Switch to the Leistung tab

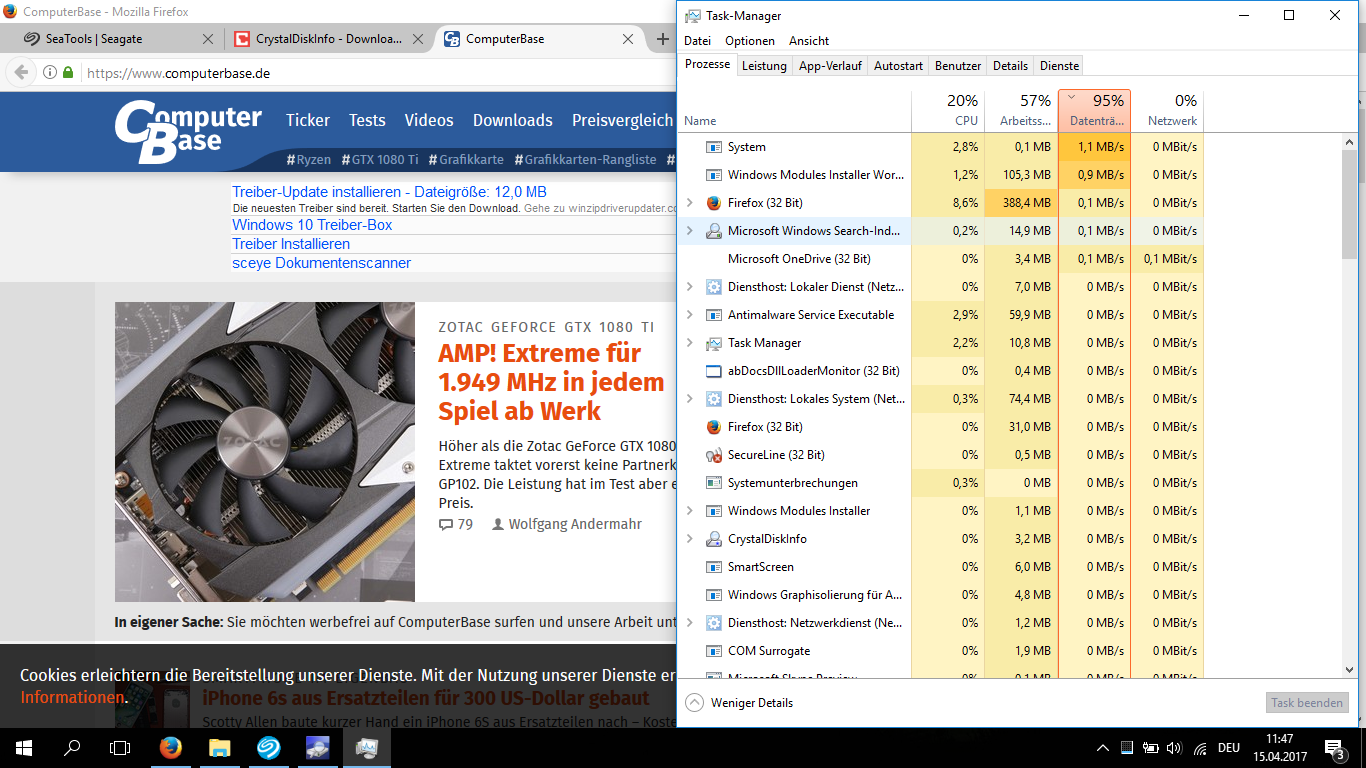pos(764,66)
